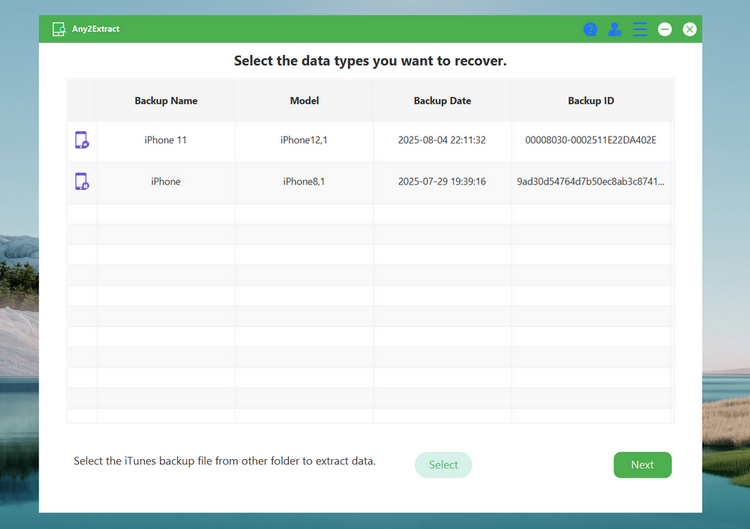Click the Model column header
The width and height of the screenshot is (750, 529).
[x=304, y=101]
